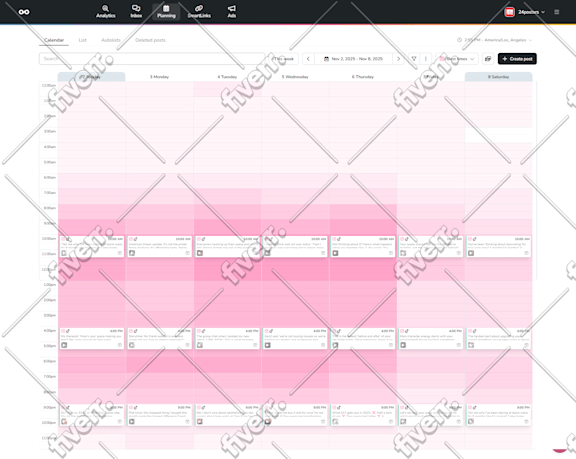The image size is (576, 459).
Task: Select the 7 Friday column header
Action: pyautogui.click(x=431, y=77)
